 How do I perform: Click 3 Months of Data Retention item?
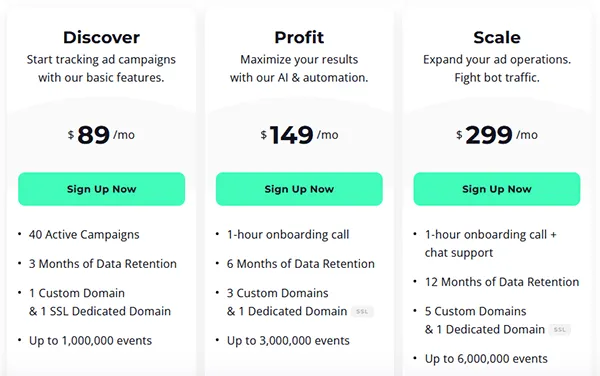(103, 264)
